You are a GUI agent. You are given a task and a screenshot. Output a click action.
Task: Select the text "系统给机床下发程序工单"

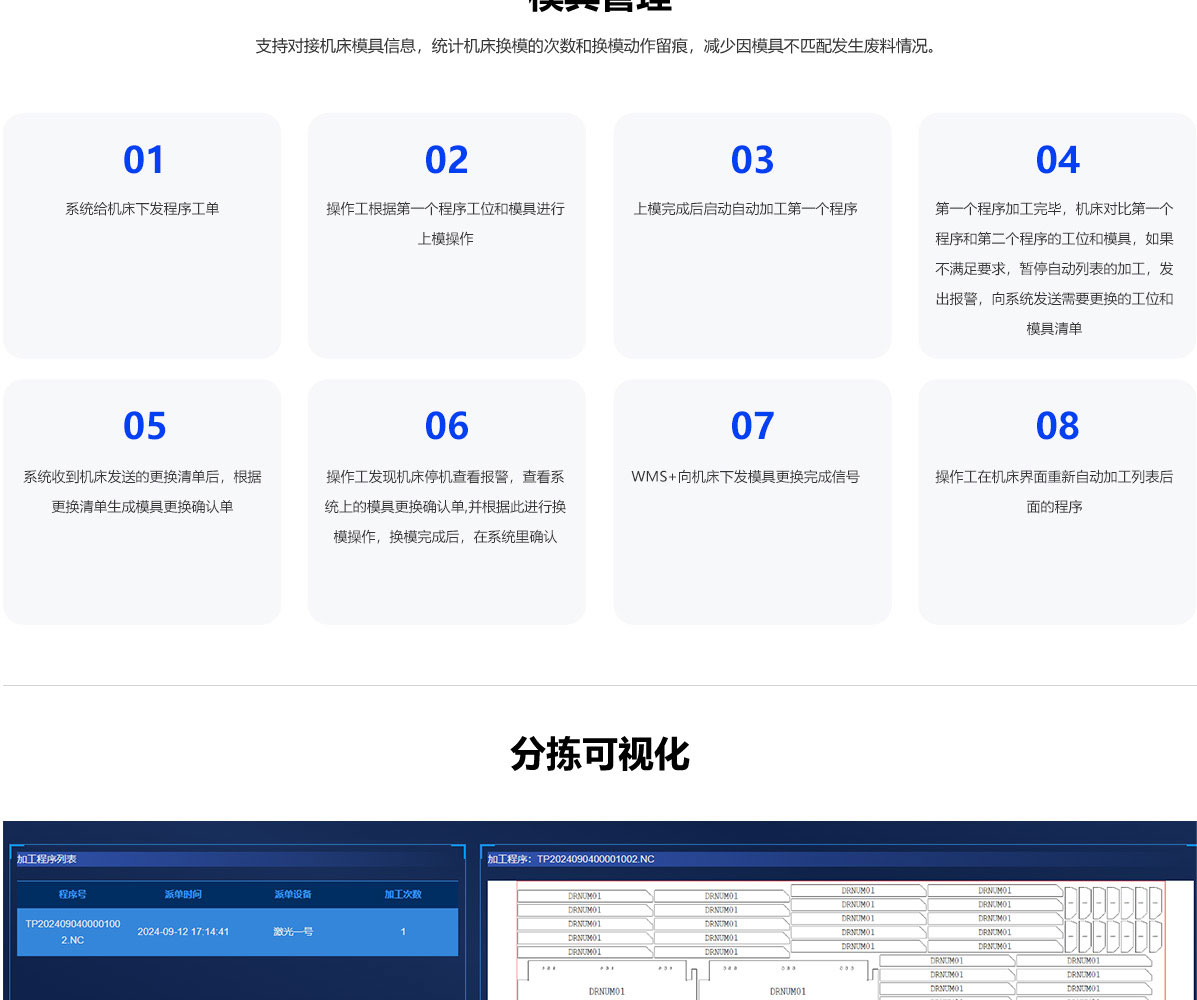pyautogui.click(x=142, y=209)
